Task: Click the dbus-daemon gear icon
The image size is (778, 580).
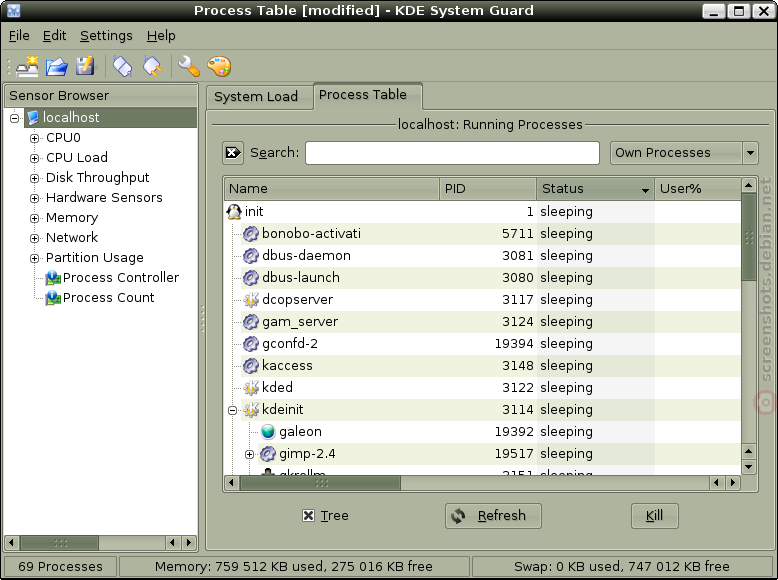Action: coord(251,256)
